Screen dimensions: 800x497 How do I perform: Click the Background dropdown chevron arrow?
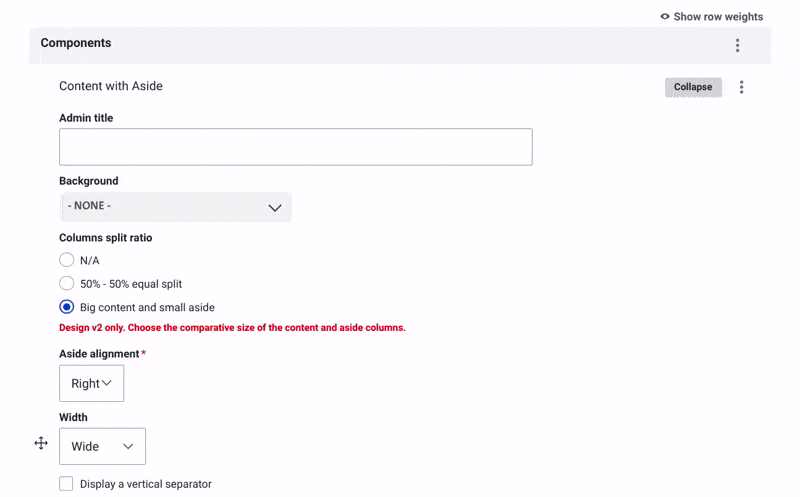tap(275, 207)
